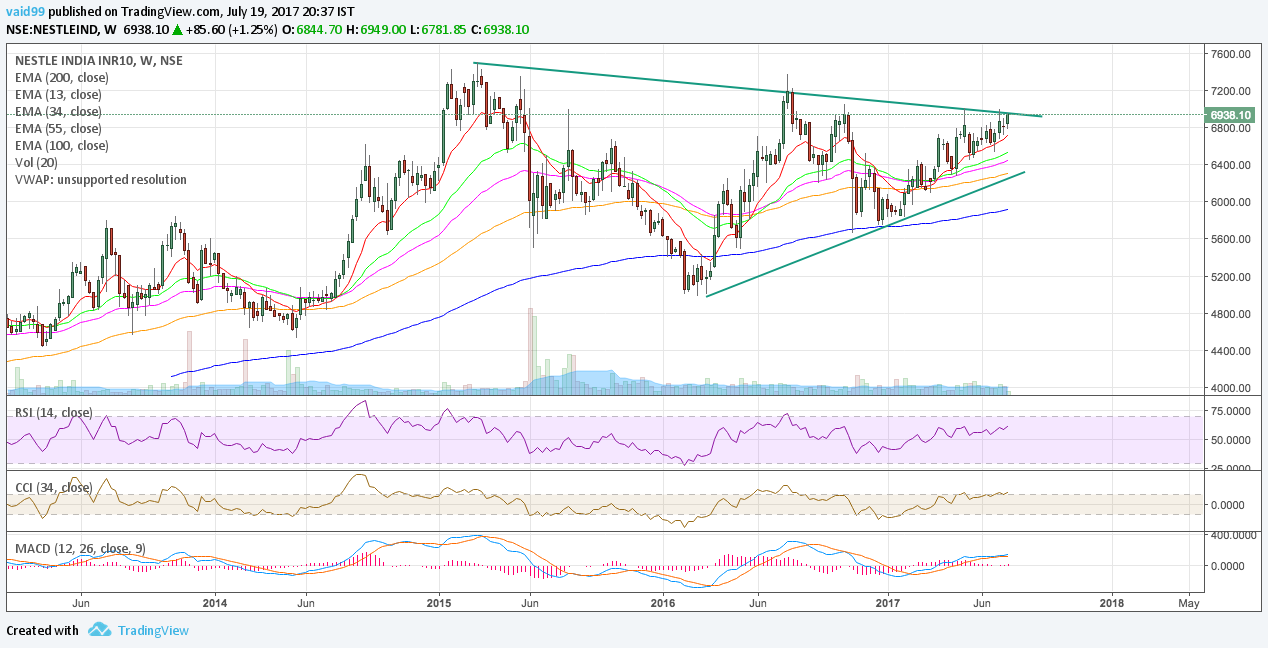Select the EMA (55, close) indicator label
Viewport: 1268px width, 648px height.
coord(58,128)
